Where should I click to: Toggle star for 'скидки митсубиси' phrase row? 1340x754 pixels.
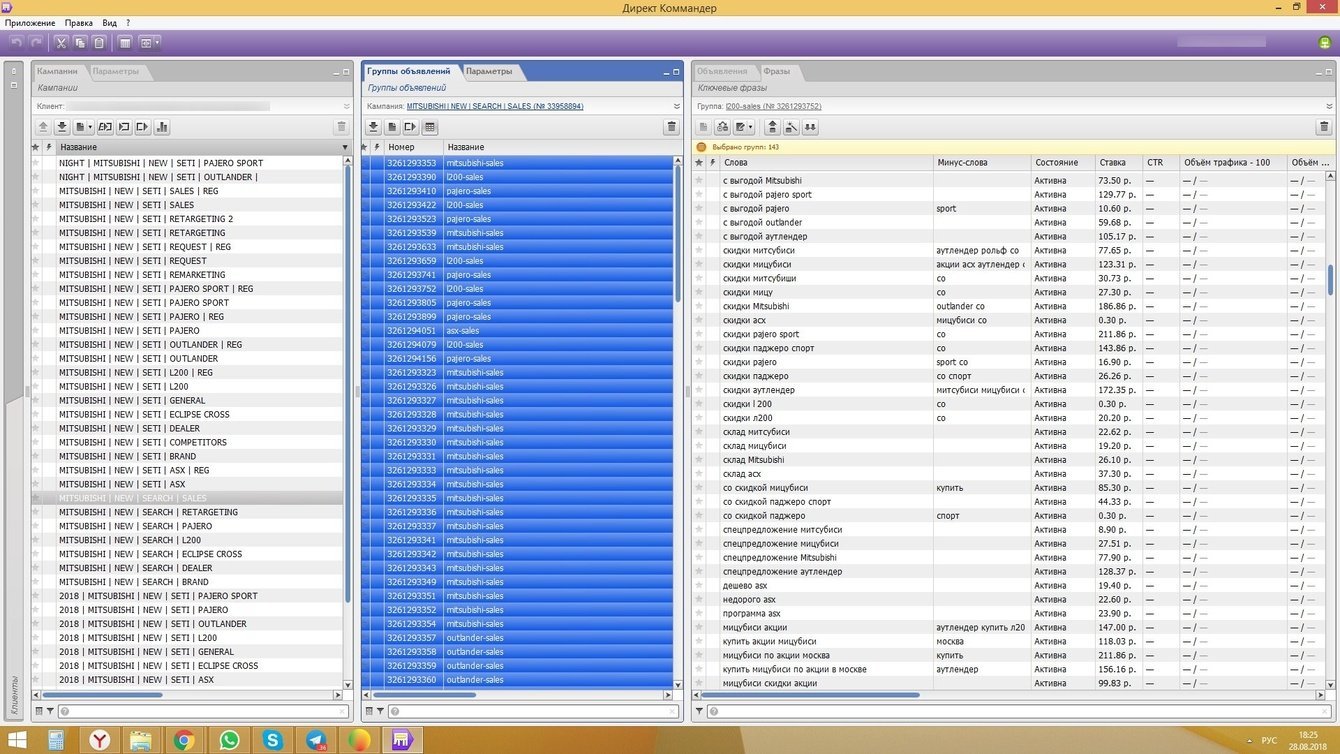point(700,251)
